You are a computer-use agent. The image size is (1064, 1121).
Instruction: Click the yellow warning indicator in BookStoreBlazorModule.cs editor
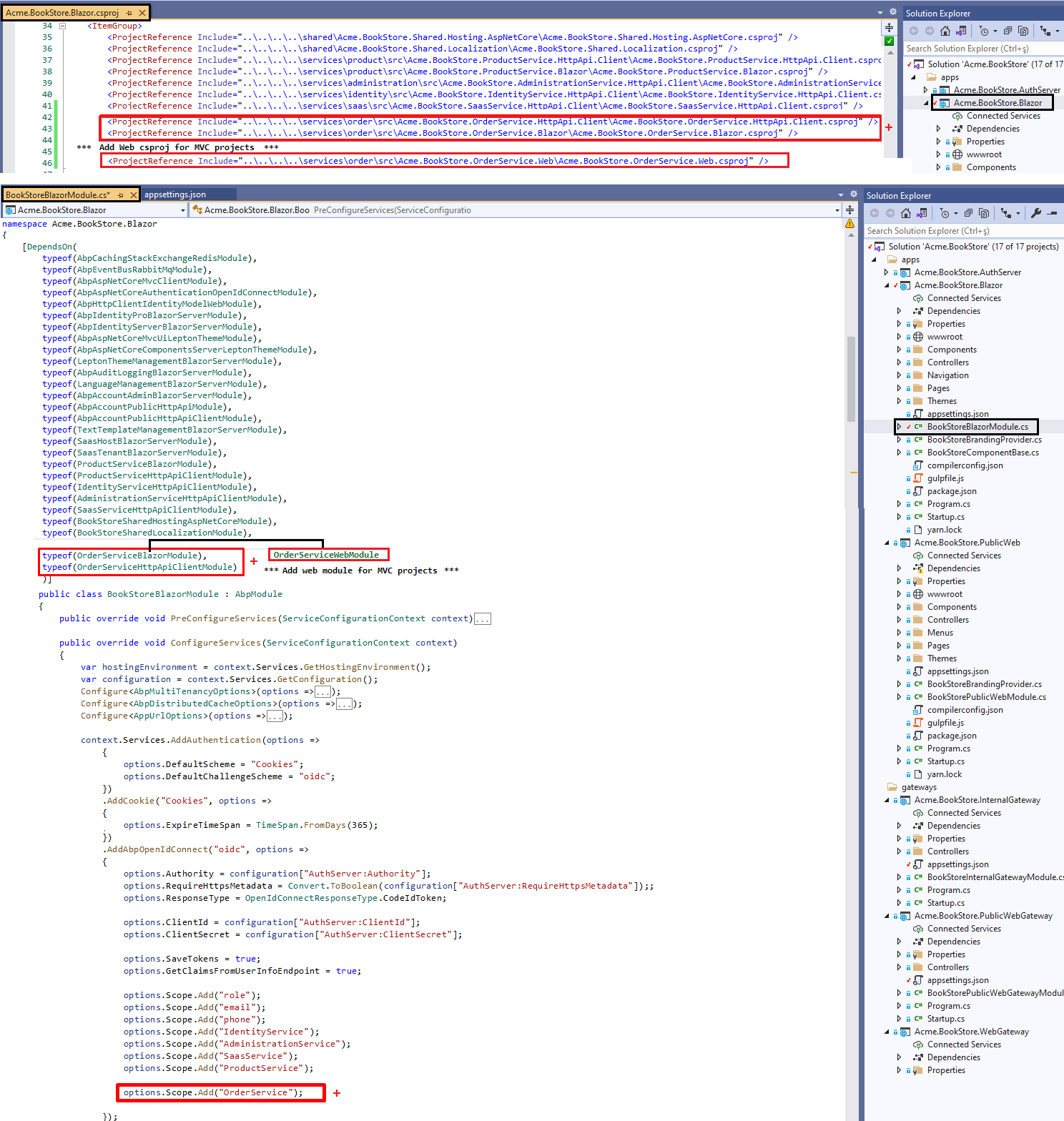click(849, 224)
